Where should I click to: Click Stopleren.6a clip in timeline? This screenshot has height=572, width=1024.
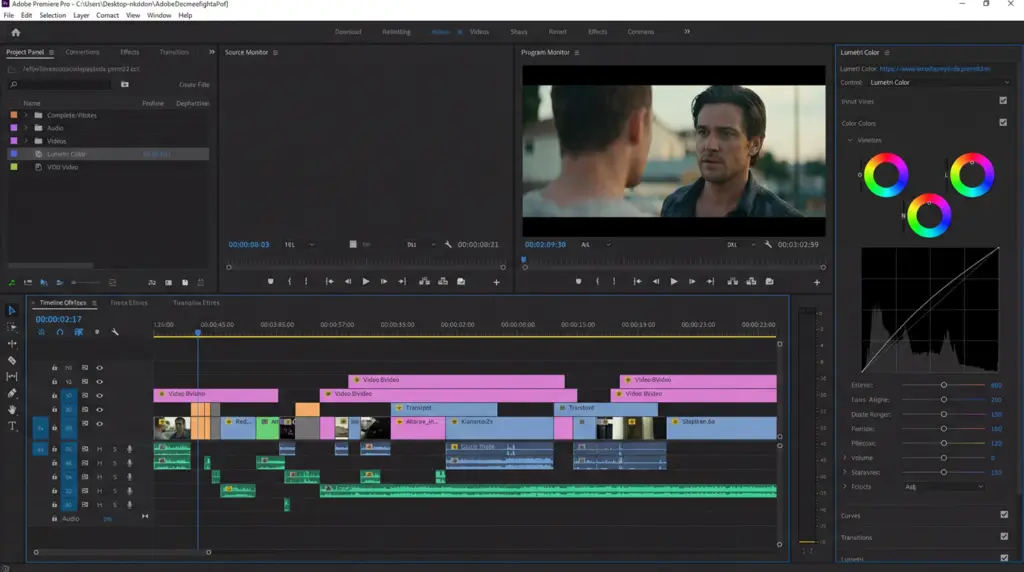coord(722,428)
